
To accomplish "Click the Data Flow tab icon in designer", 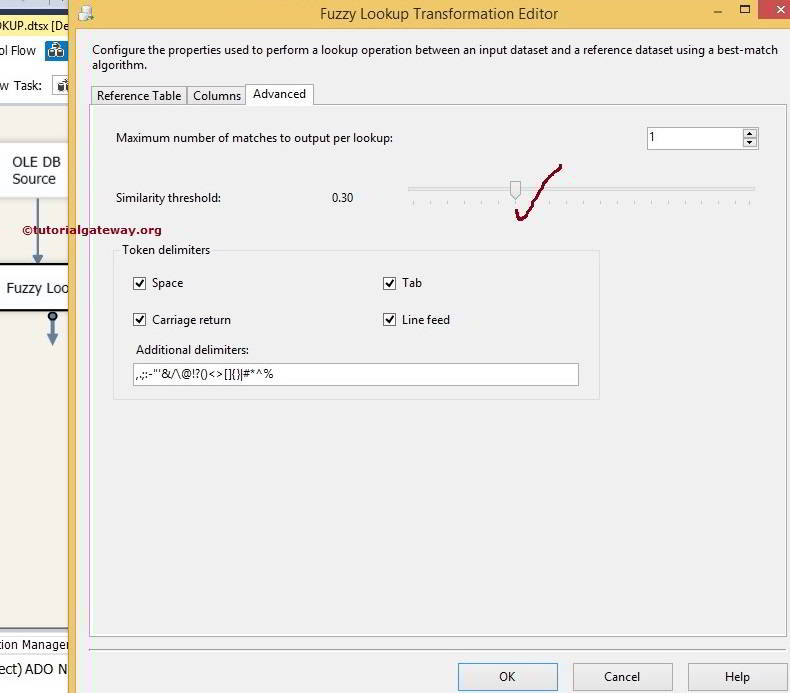I will 55,50.
